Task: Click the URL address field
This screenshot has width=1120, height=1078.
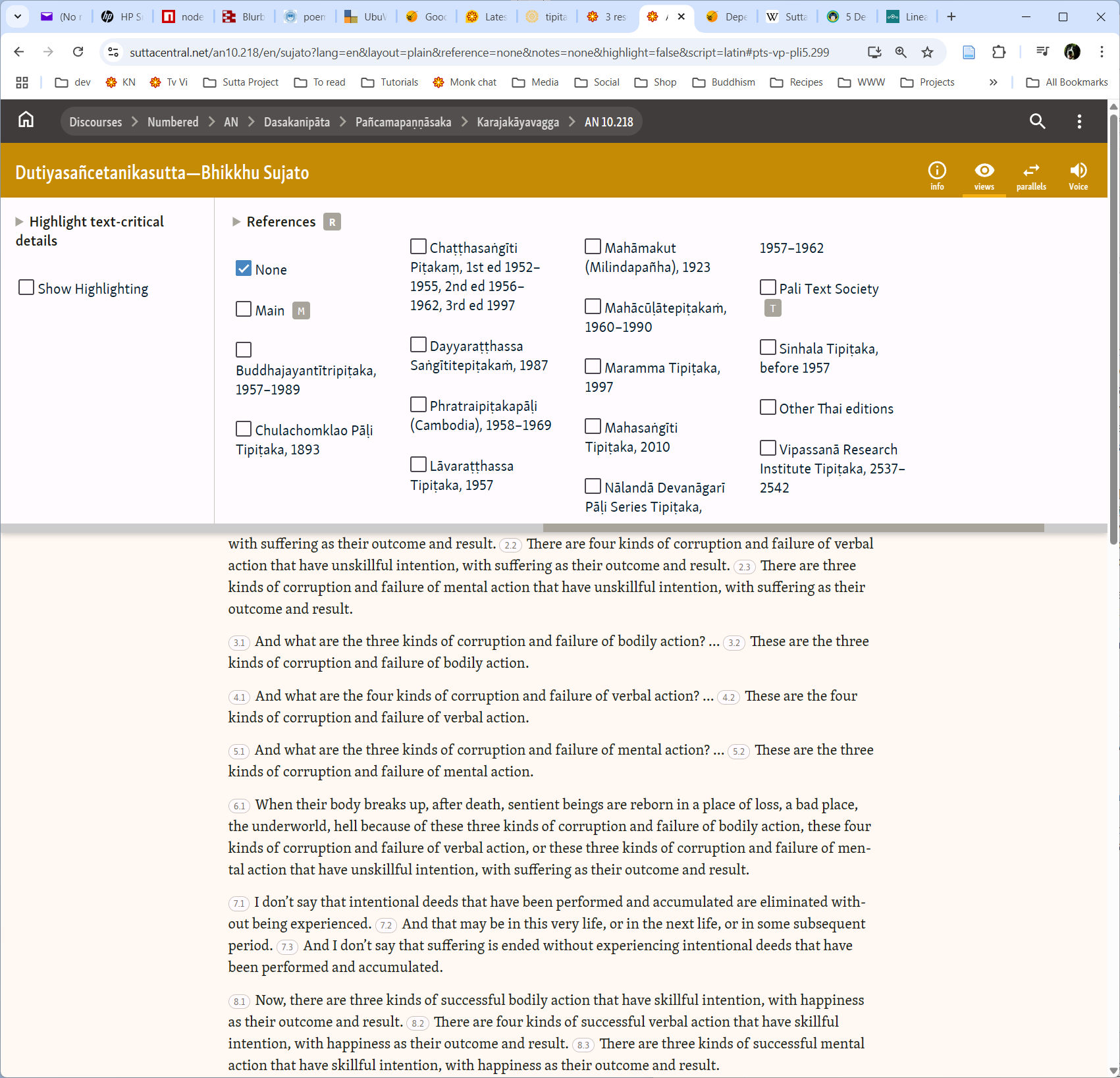Action: click(479, 52)
